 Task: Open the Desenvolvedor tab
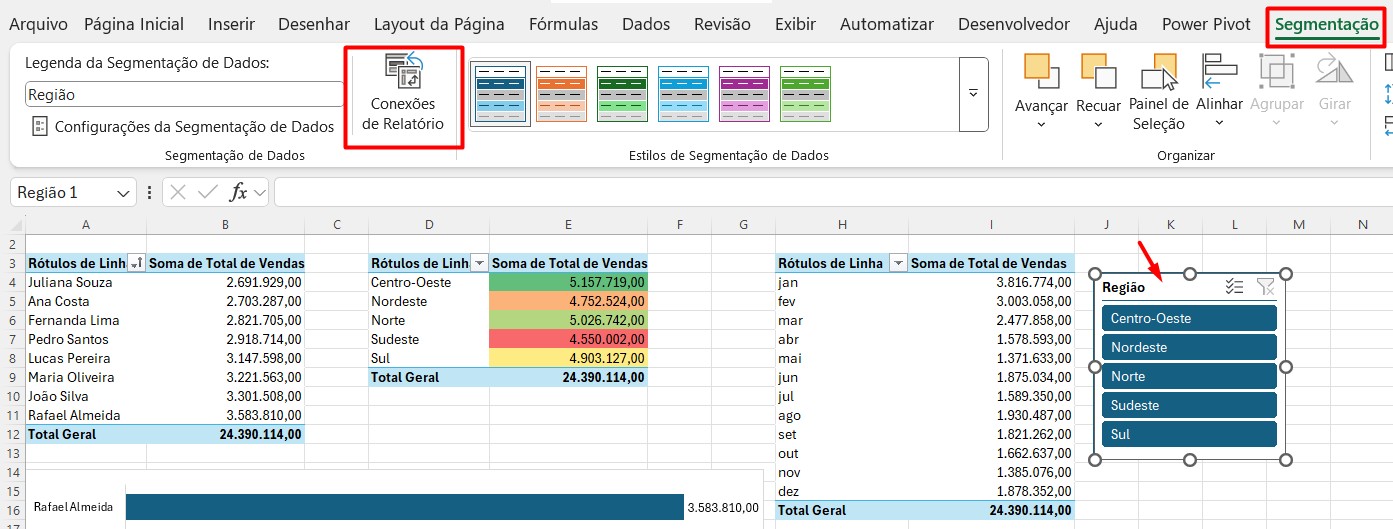(1014, 24)
